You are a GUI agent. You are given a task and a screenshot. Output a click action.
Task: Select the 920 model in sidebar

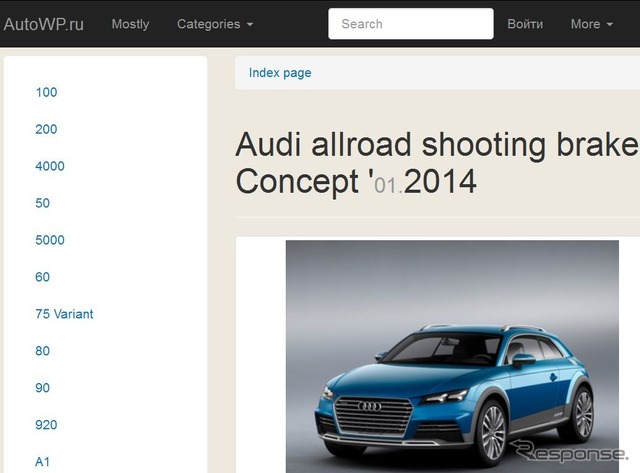[46, 425]
